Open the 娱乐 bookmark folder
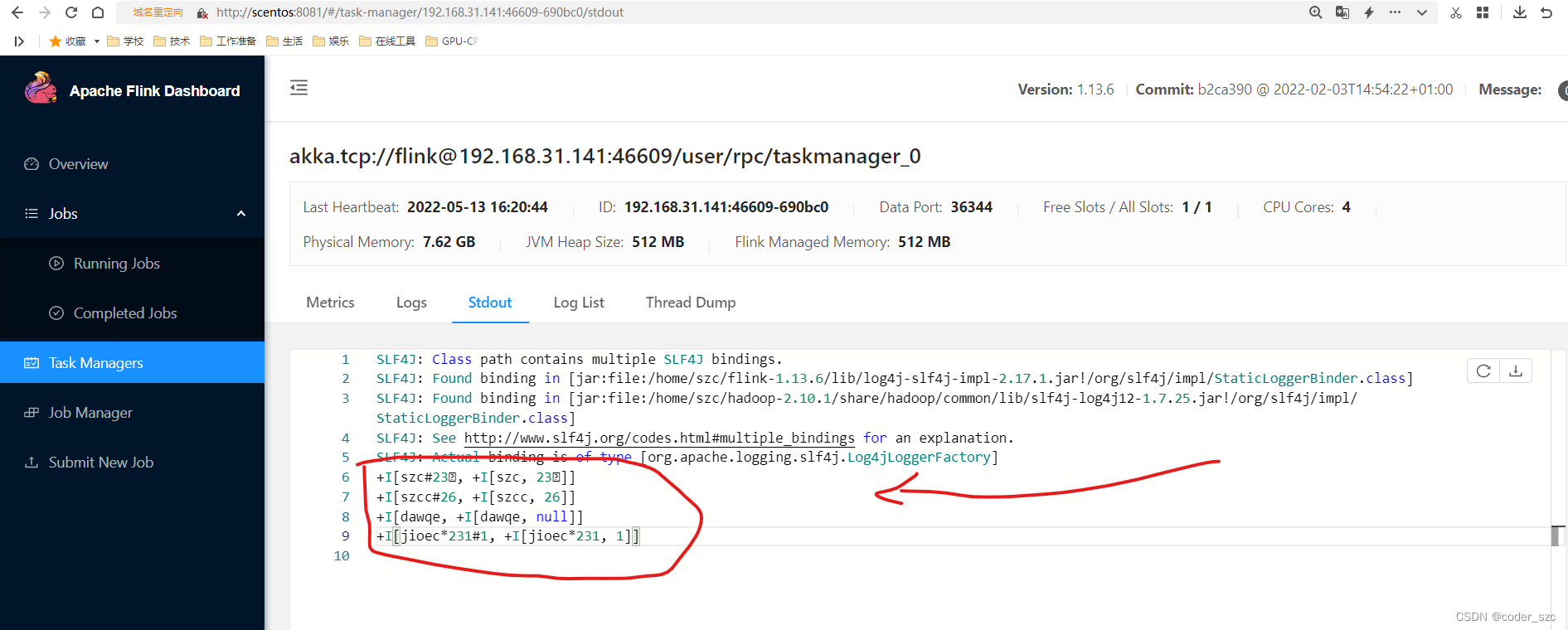The image size is (1568, 630). [x=331, y=41]
